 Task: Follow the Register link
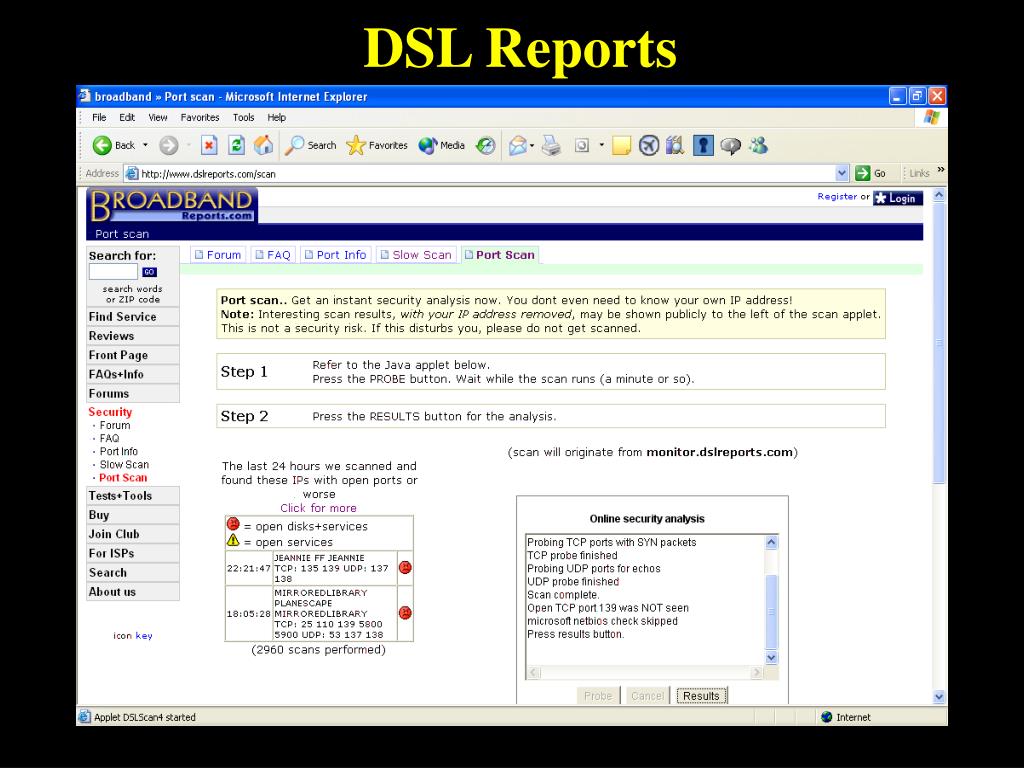tap(837, 197)
